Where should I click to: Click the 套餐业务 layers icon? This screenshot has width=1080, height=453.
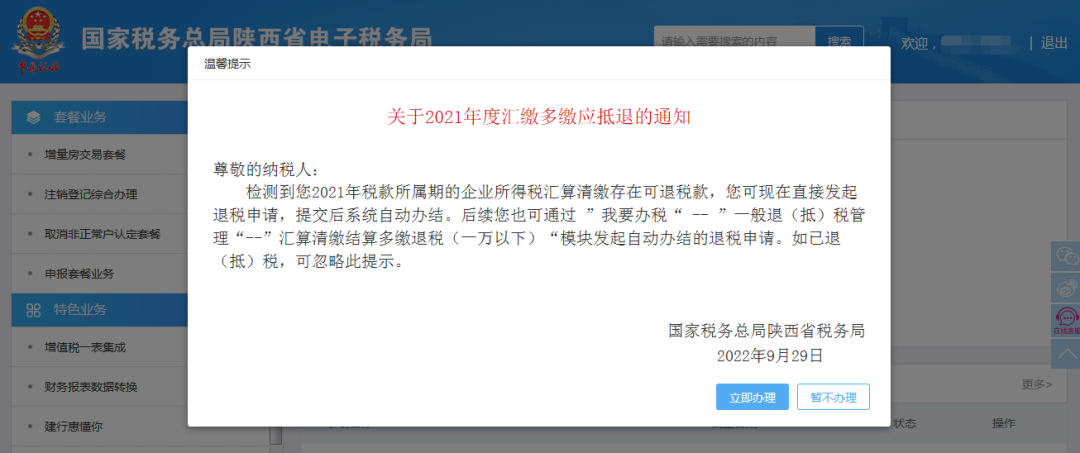coord(34,117)
